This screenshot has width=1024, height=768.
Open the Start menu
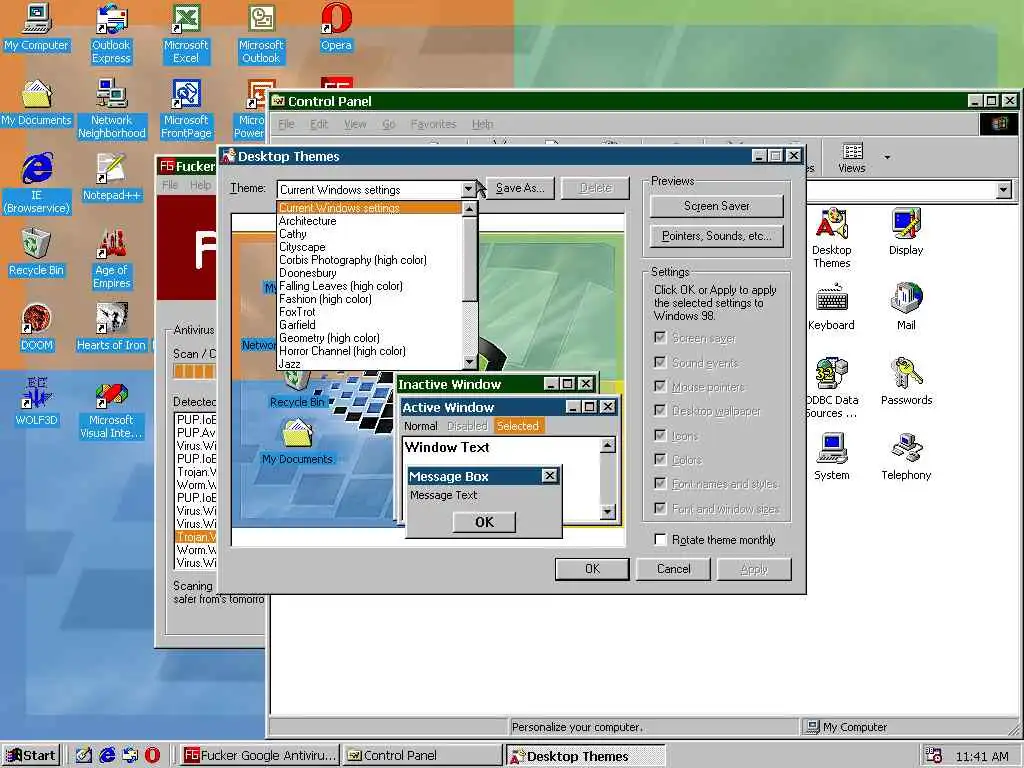point(31,756)
